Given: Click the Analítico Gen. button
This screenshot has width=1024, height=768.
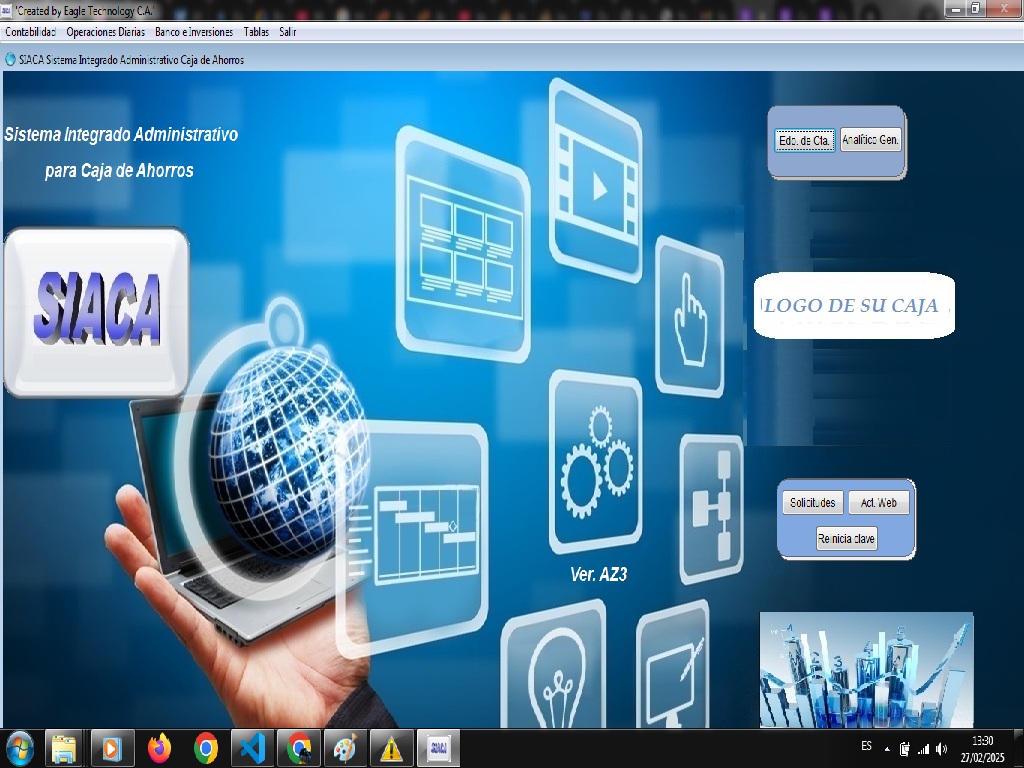Looking at the screenshot, I should tap(870, 141).
